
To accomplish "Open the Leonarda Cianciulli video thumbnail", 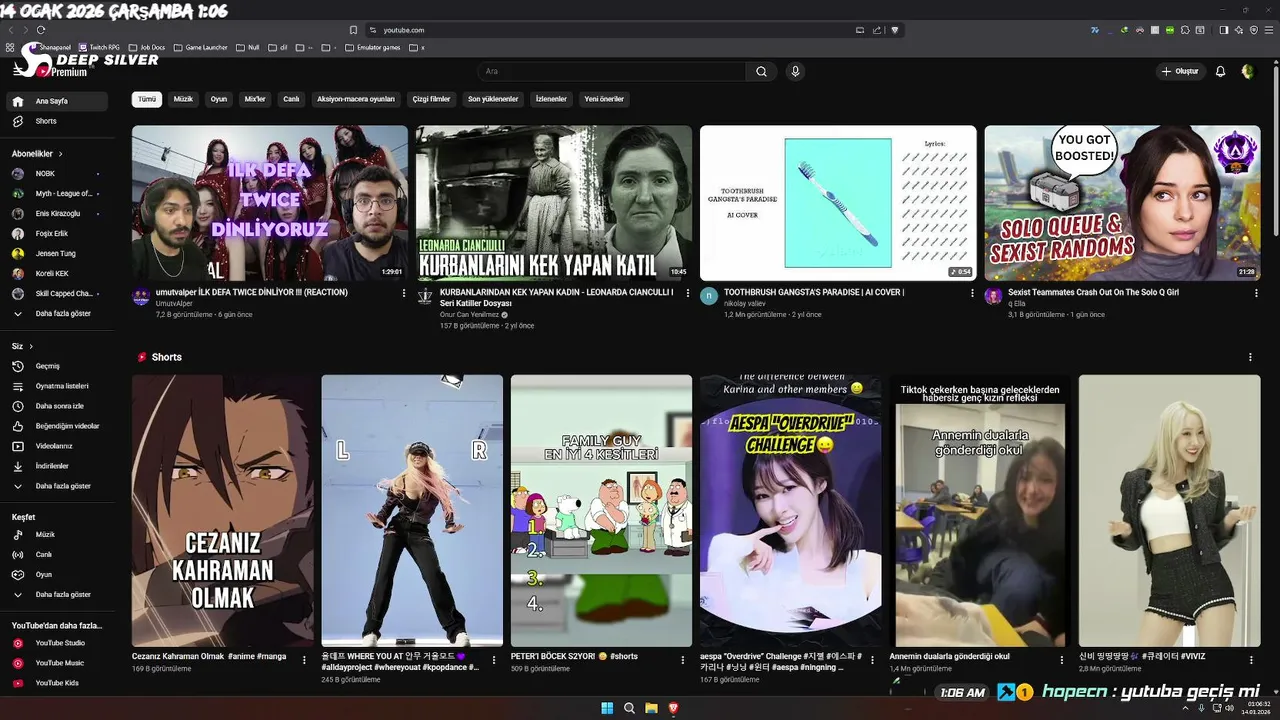I will pyautogui.click(x=554, y=203).
